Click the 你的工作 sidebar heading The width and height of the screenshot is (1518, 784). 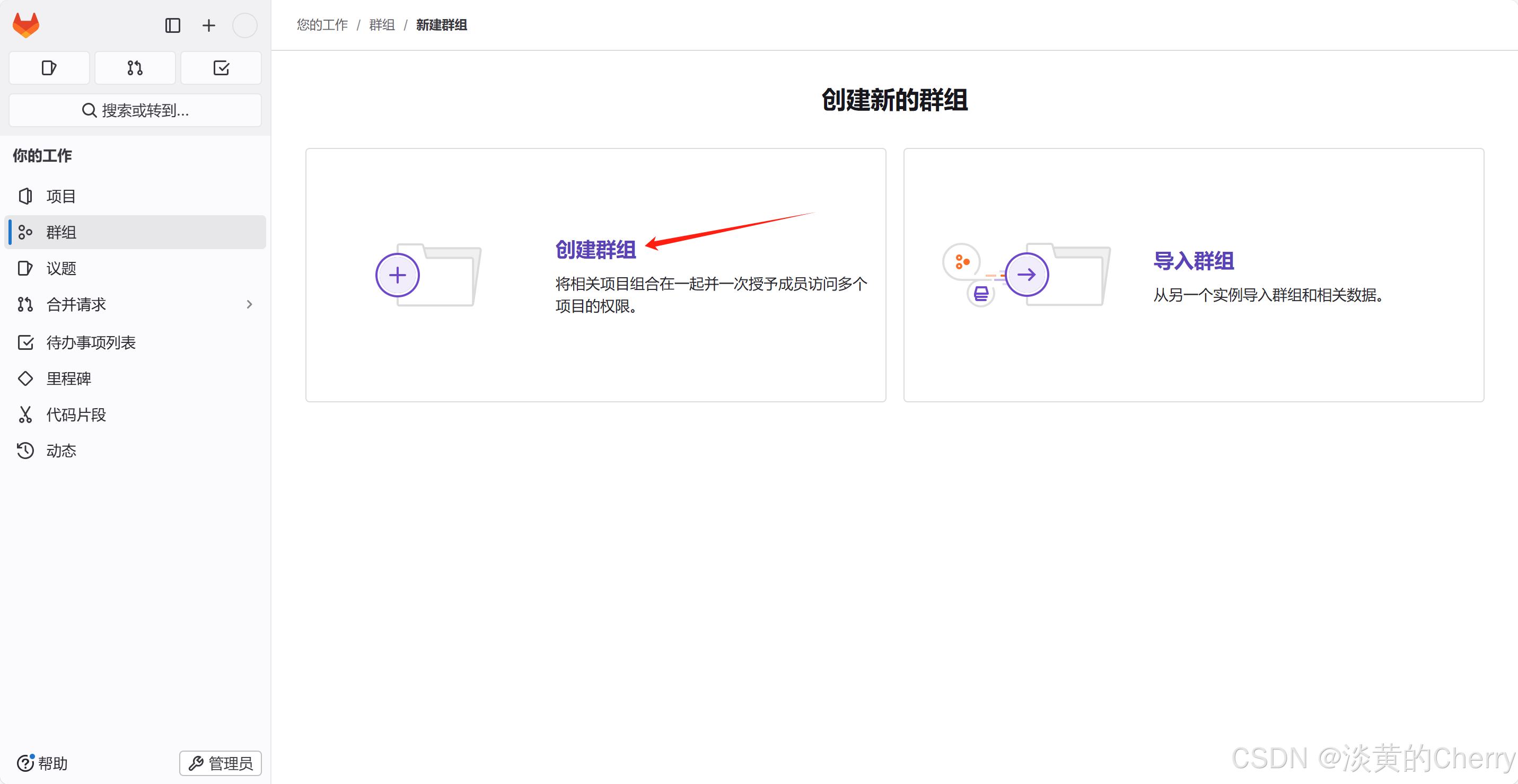tap(42, 155)
